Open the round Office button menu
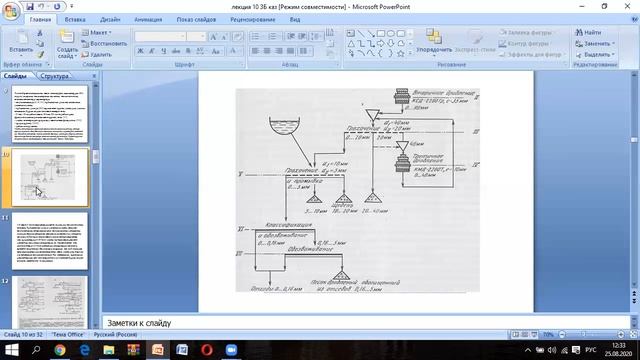This screenshot has height=360, width=640. click(11, 11)
